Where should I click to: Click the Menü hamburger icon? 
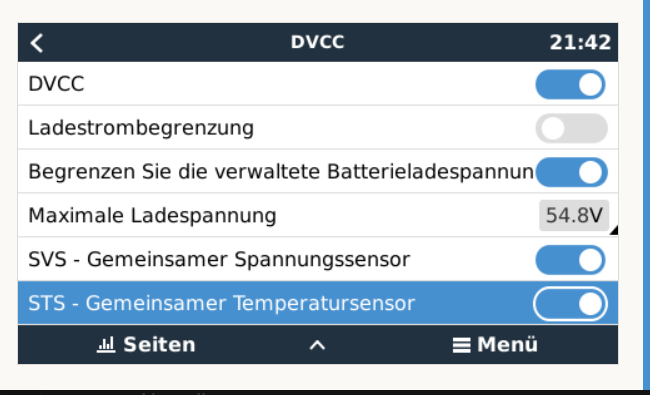coord(461,345)
